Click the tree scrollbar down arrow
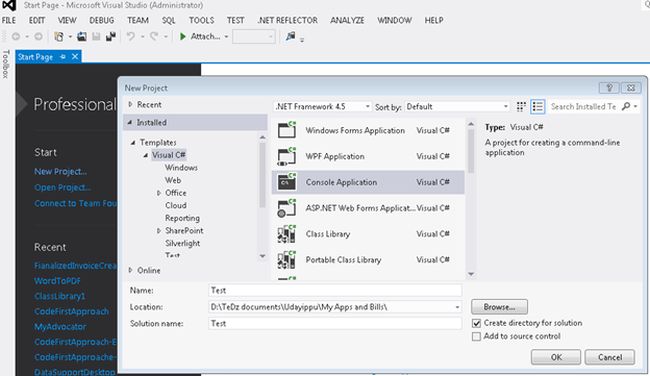 coord(262,256)
